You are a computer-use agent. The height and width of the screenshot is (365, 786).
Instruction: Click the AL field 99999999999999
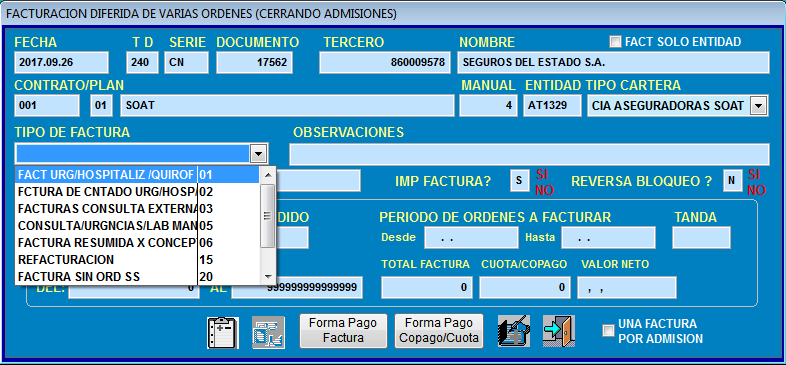click(297, 287)
